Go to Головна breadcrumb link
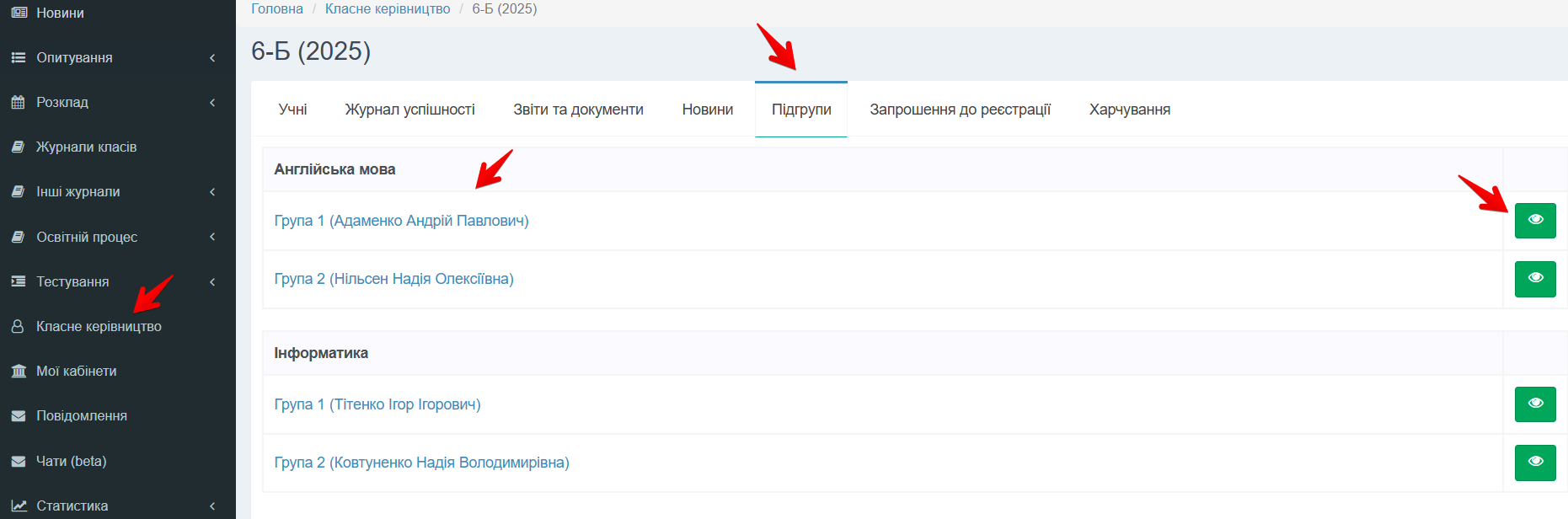Screen dimensions: 1568x519 coord(277,9)
